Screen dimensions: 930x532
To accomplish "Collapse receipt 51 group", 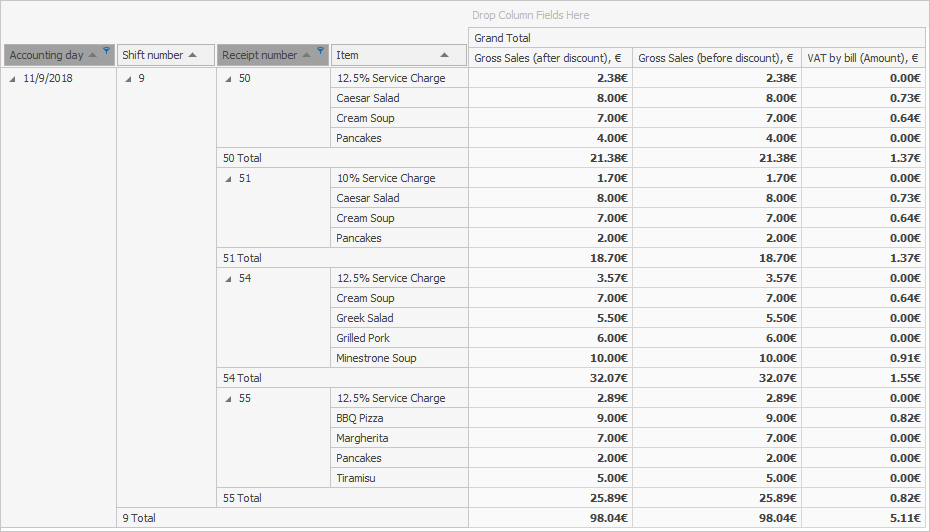I will pos(228,178).
